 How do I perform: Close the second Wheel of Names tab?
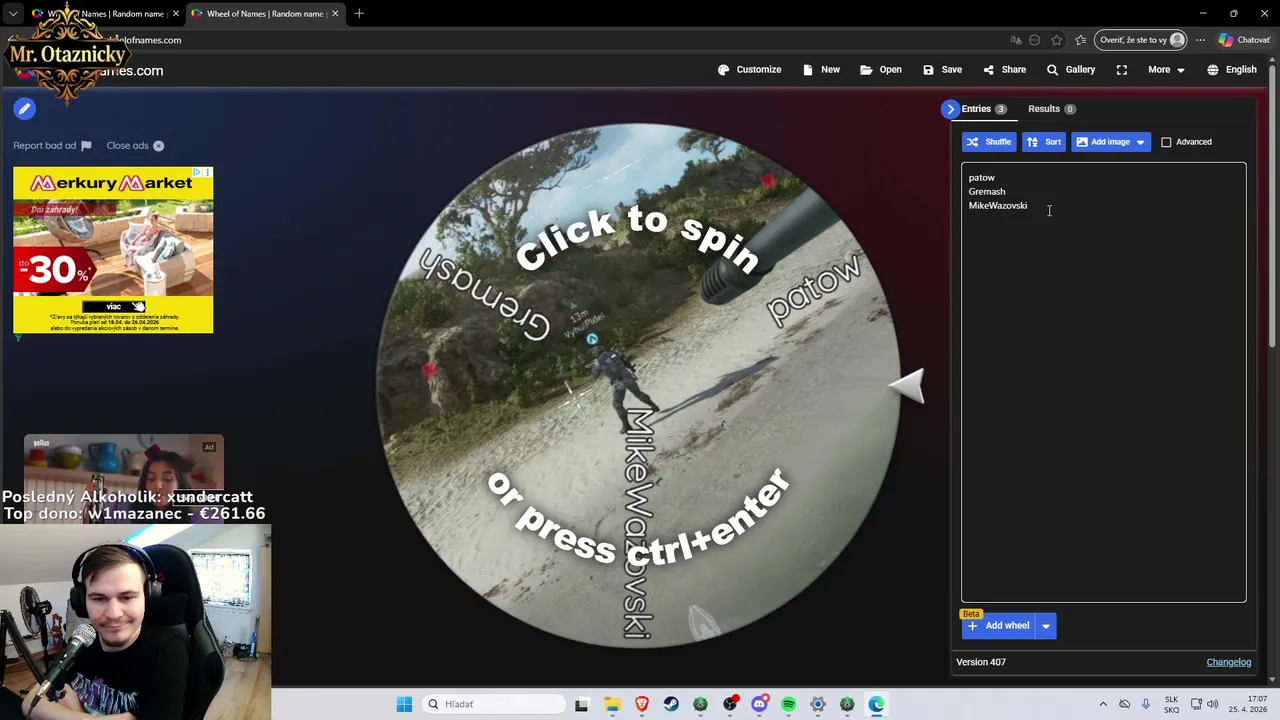(335, 14)
